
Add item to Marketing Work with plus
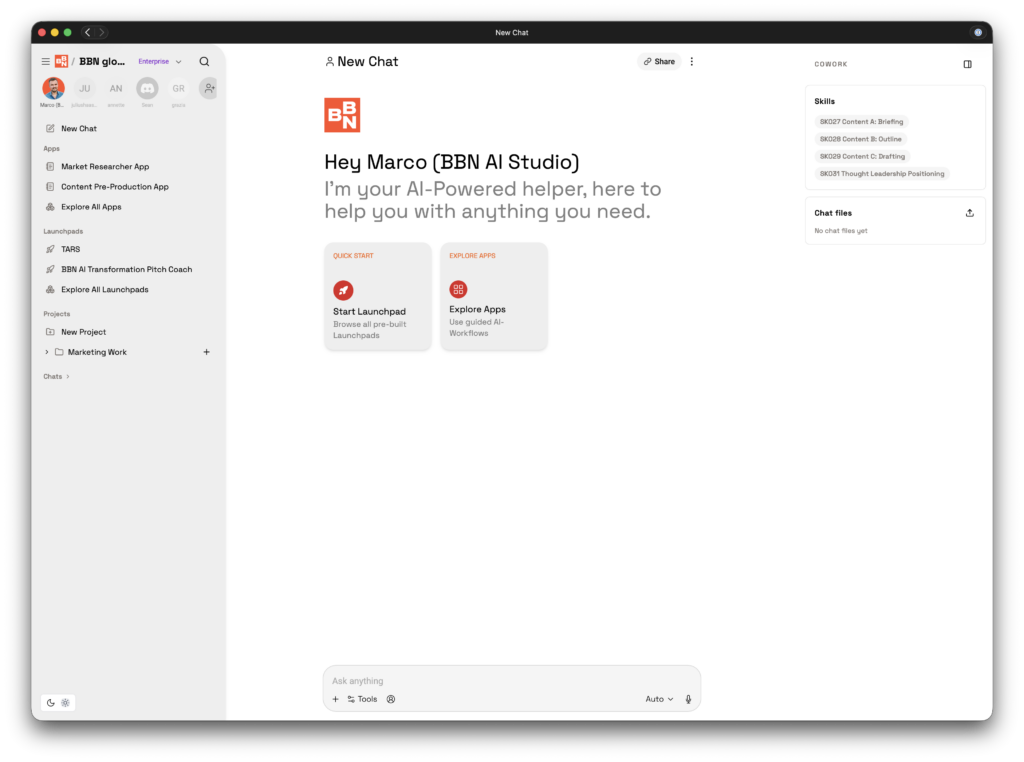(206, 353)
